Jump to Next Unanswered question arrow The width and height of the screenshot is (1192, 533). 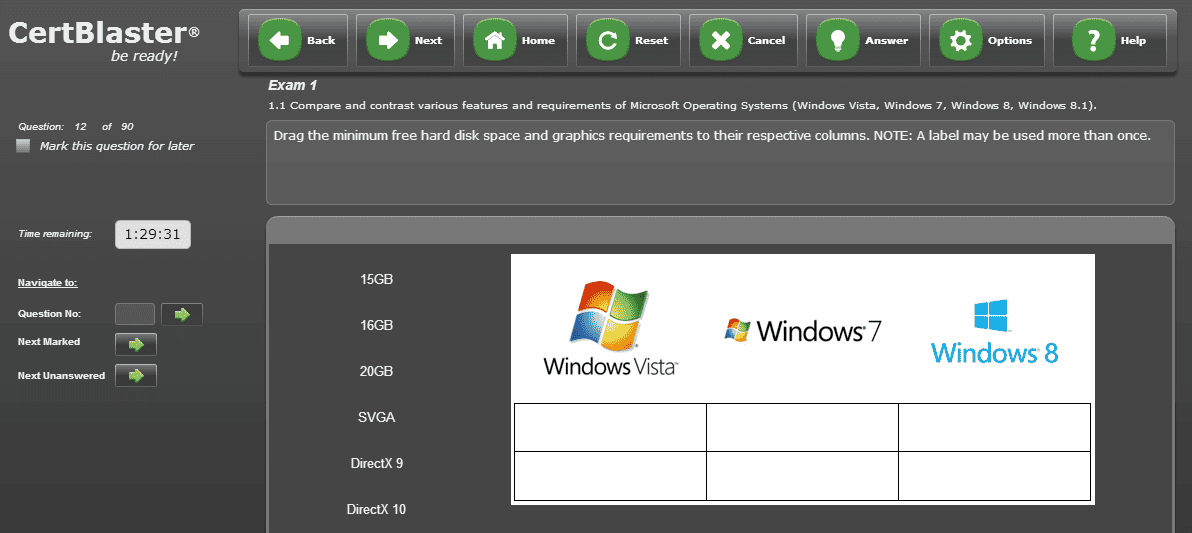click(135, 376)
